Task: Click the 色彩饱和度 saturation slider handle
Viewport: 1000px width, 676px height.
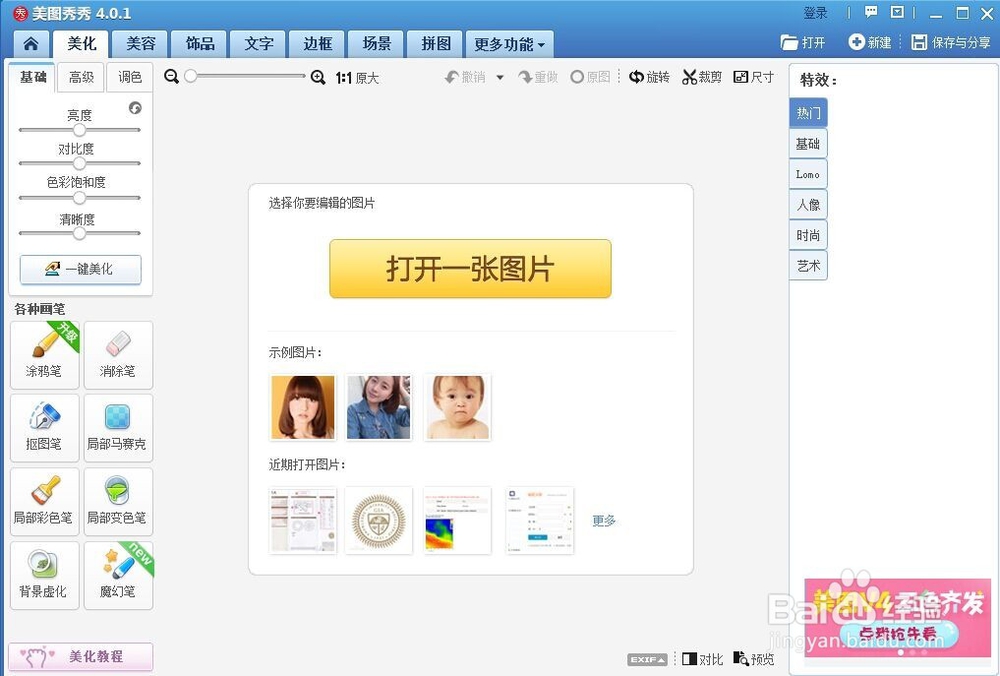Action: pos(79,198)
